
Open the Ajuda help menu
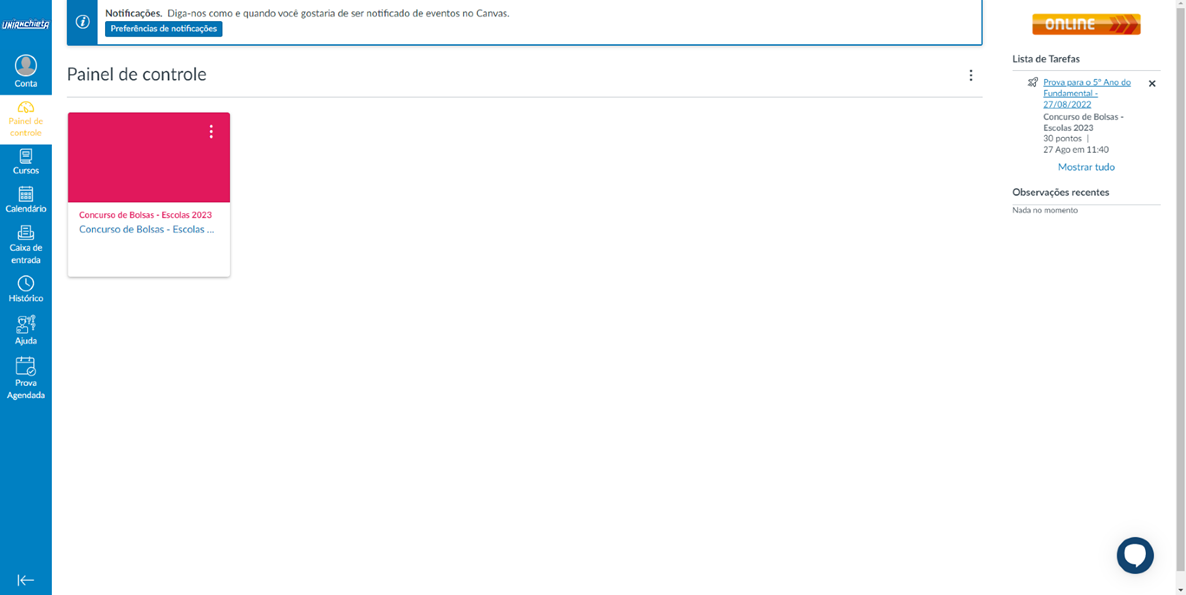[x=26, y=330]
